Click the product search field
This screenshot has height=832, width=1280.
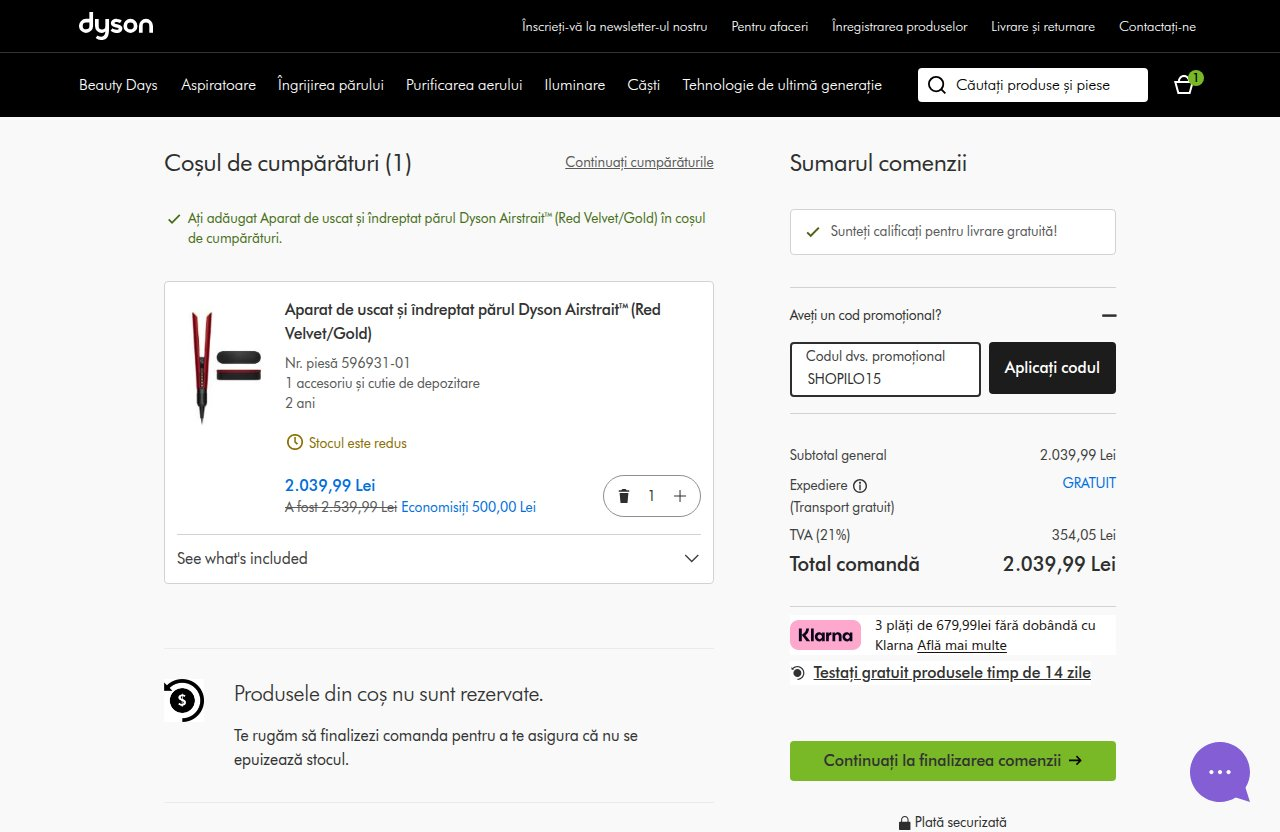(1033, 85)
